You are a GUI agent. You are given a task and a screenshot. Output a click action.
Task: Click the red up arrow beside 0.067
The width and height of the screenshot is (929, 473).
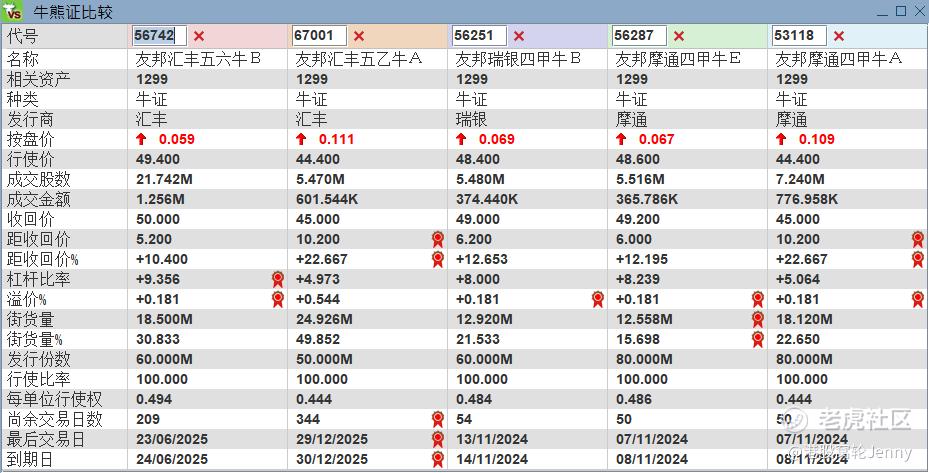tap(621, 139)
